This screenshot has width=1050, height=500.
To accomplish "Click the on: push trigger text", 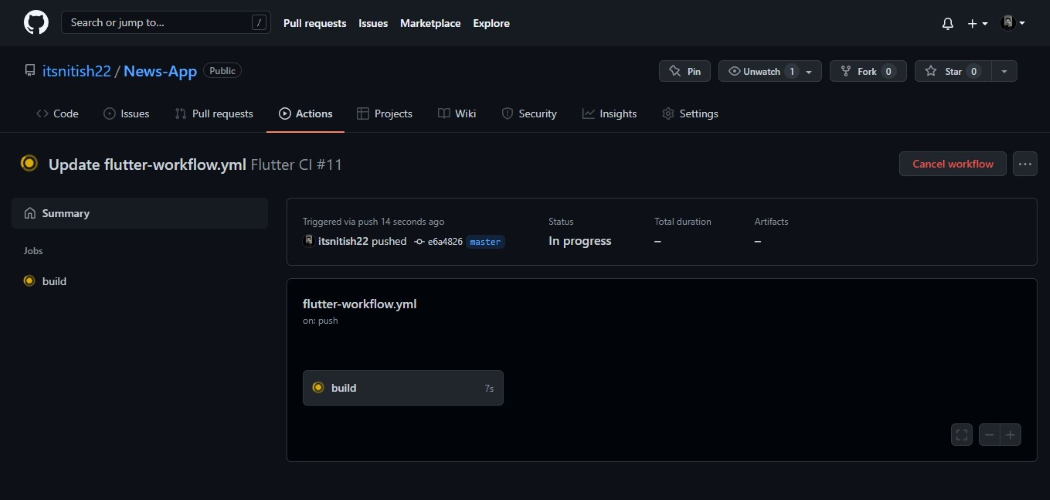I will click(320, 321).
